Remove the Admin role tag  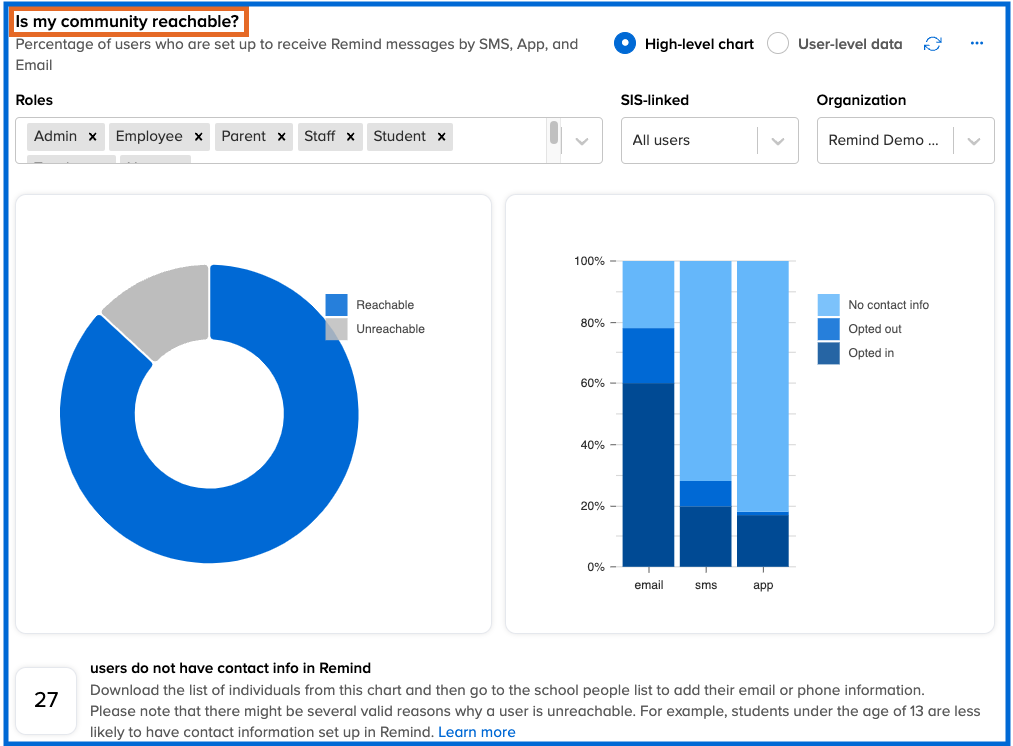(x=92, y=137)
